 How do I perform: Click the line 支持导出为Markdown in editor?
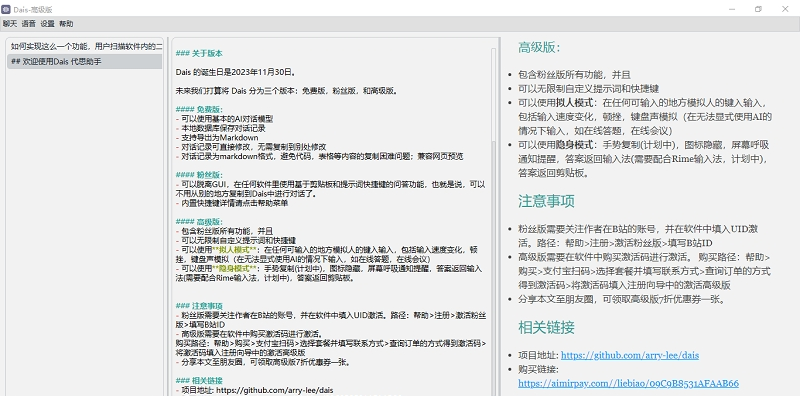[x=217, y=137]
